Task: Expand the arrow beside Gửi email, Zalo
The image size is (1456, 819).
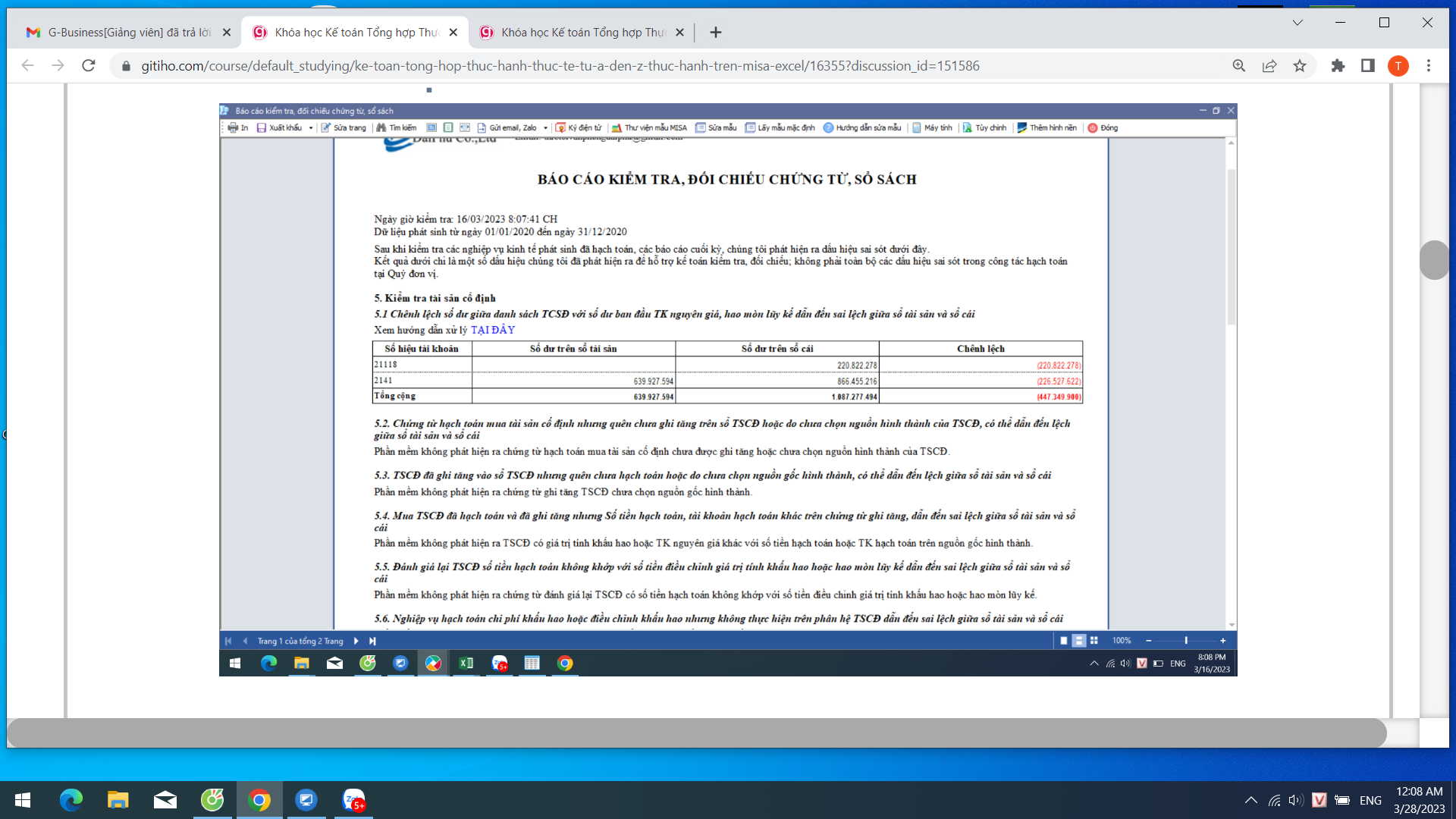Action: 546,128
